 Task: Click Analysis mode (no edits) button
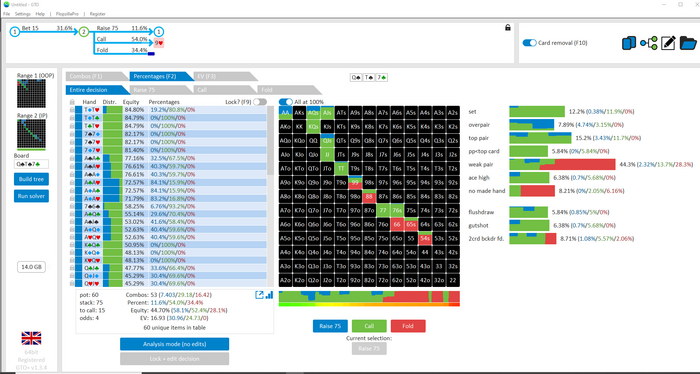pyautogui.click(x=175, y=344)
